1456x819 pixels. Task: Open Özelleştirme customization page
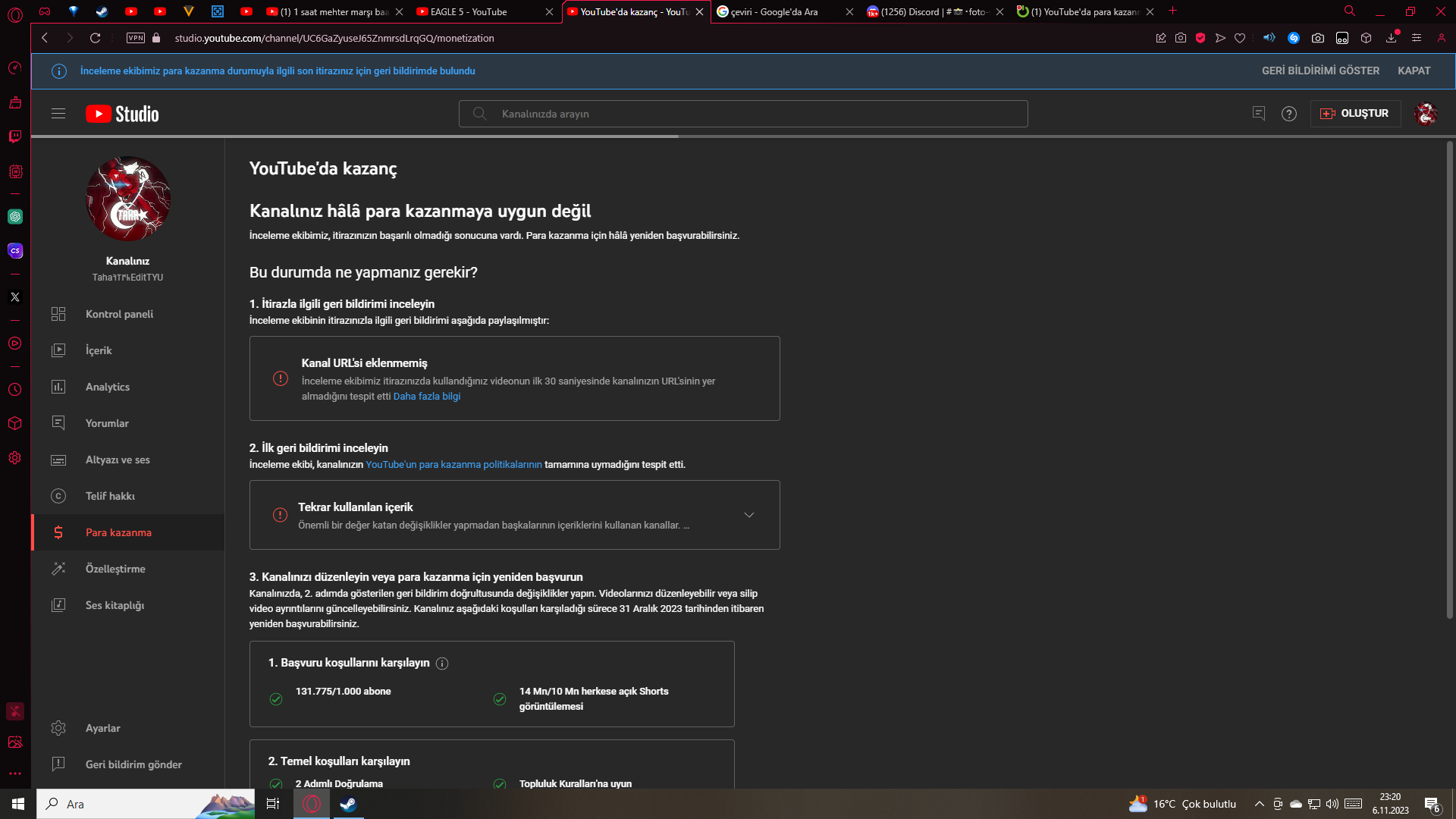[x=115, y=569]
